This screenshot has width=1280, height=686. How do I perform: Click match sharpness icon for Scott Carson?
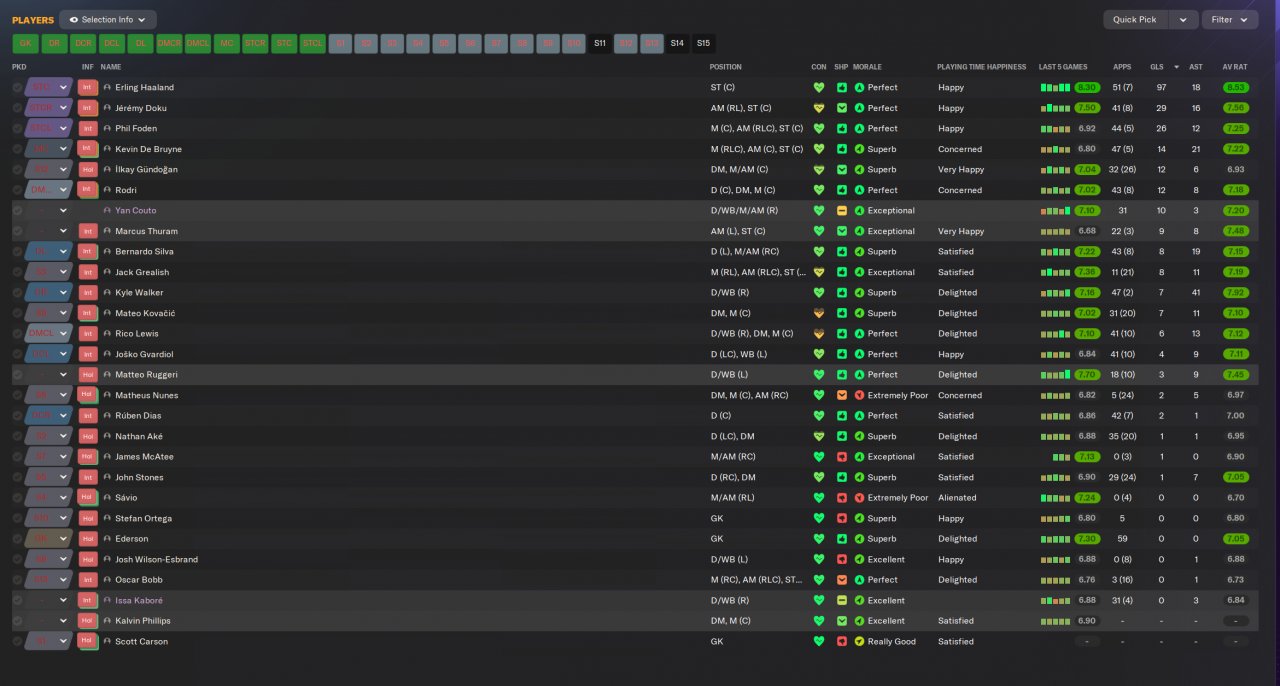[842, 641]
